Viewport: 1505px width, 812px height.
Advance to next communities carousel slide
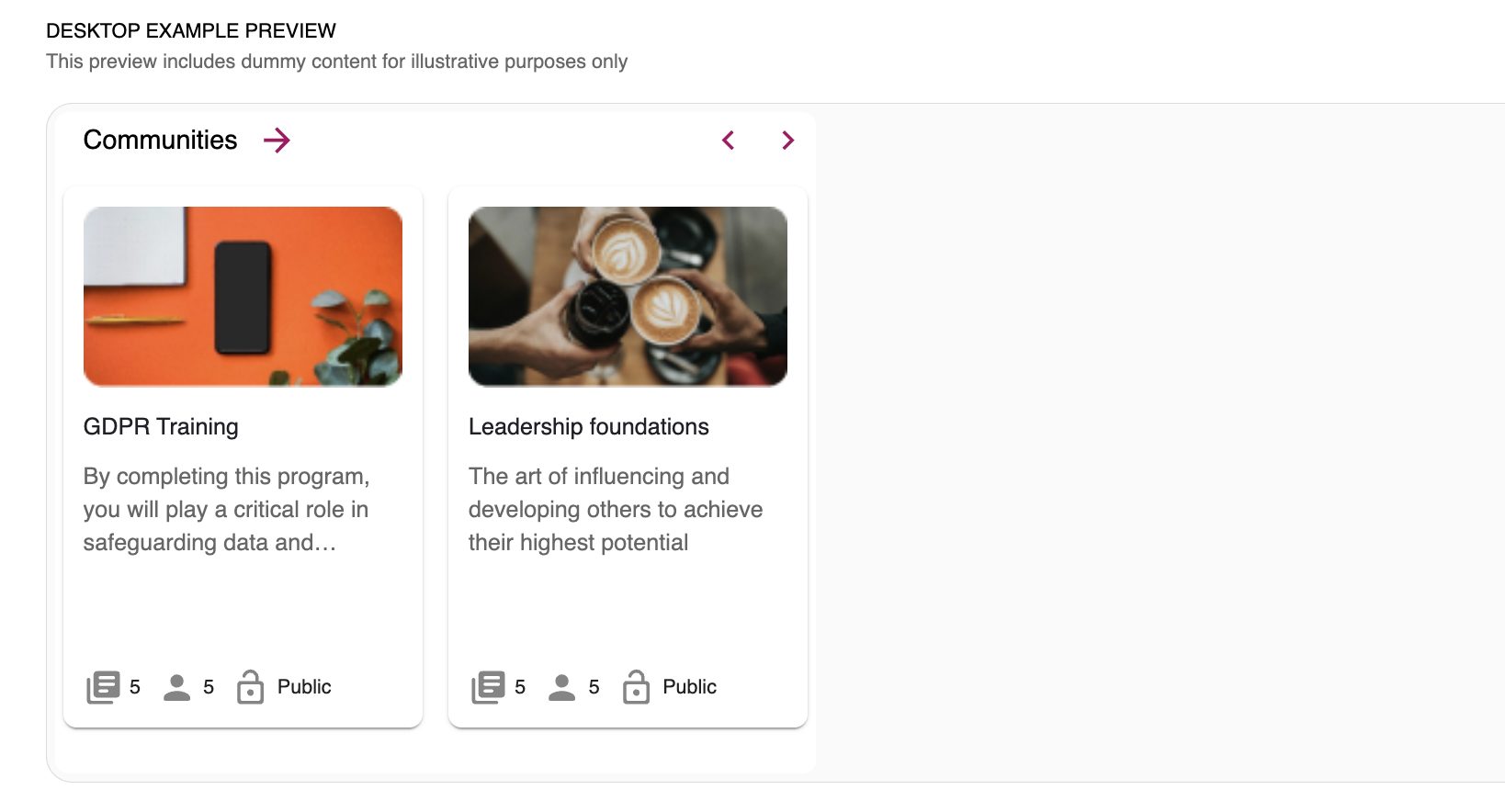point(787,141)
